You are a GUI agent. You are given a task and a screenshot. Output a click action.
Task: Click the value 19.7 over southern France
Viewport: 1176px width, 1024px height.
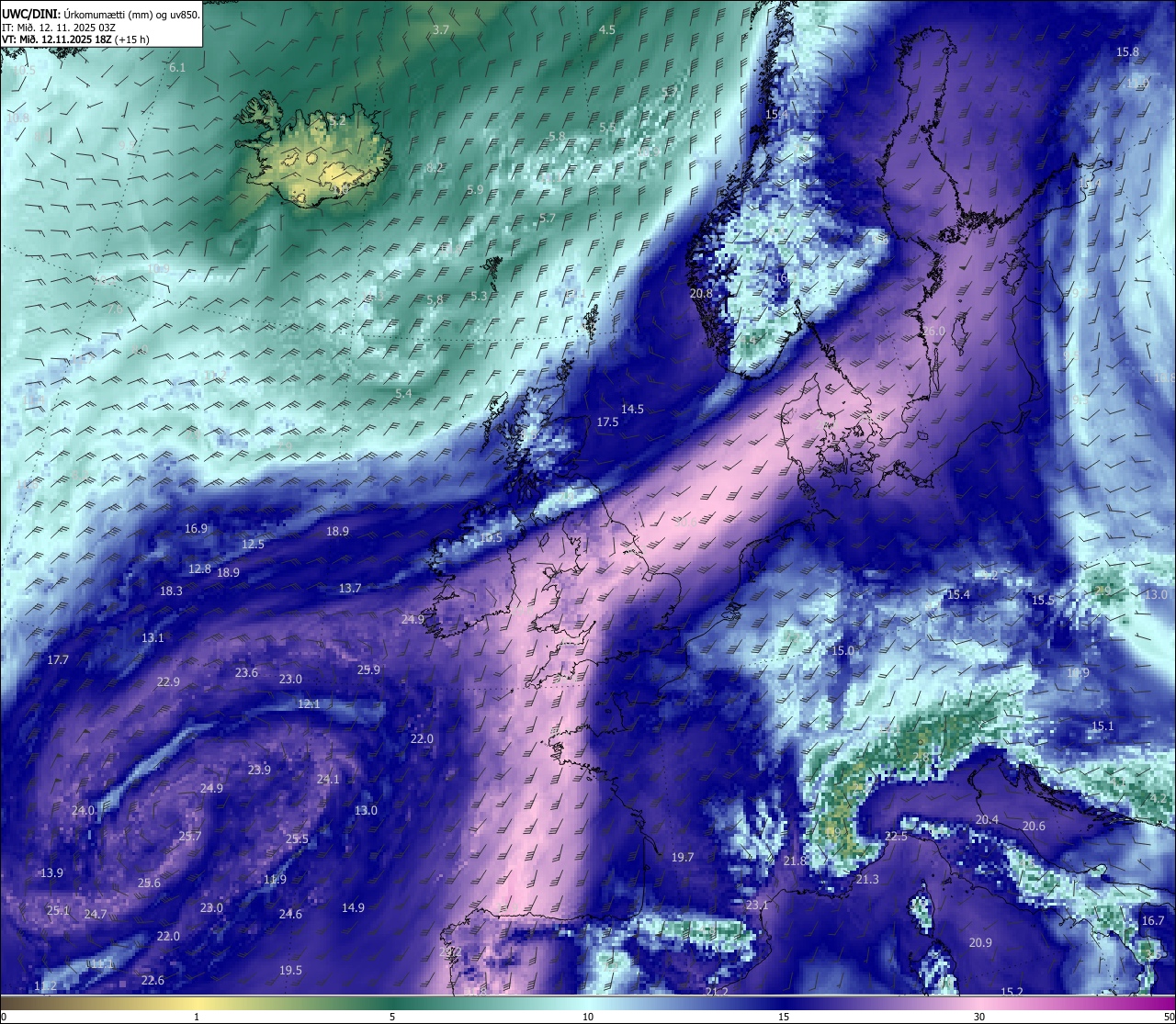pos(682,857)
